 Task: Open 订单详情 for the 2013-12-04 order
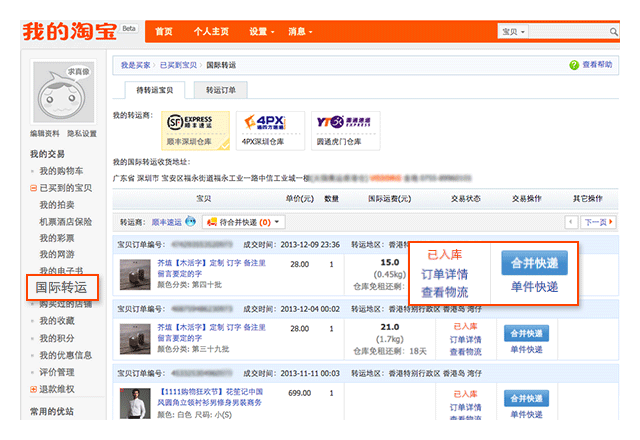tap(465, 340)
